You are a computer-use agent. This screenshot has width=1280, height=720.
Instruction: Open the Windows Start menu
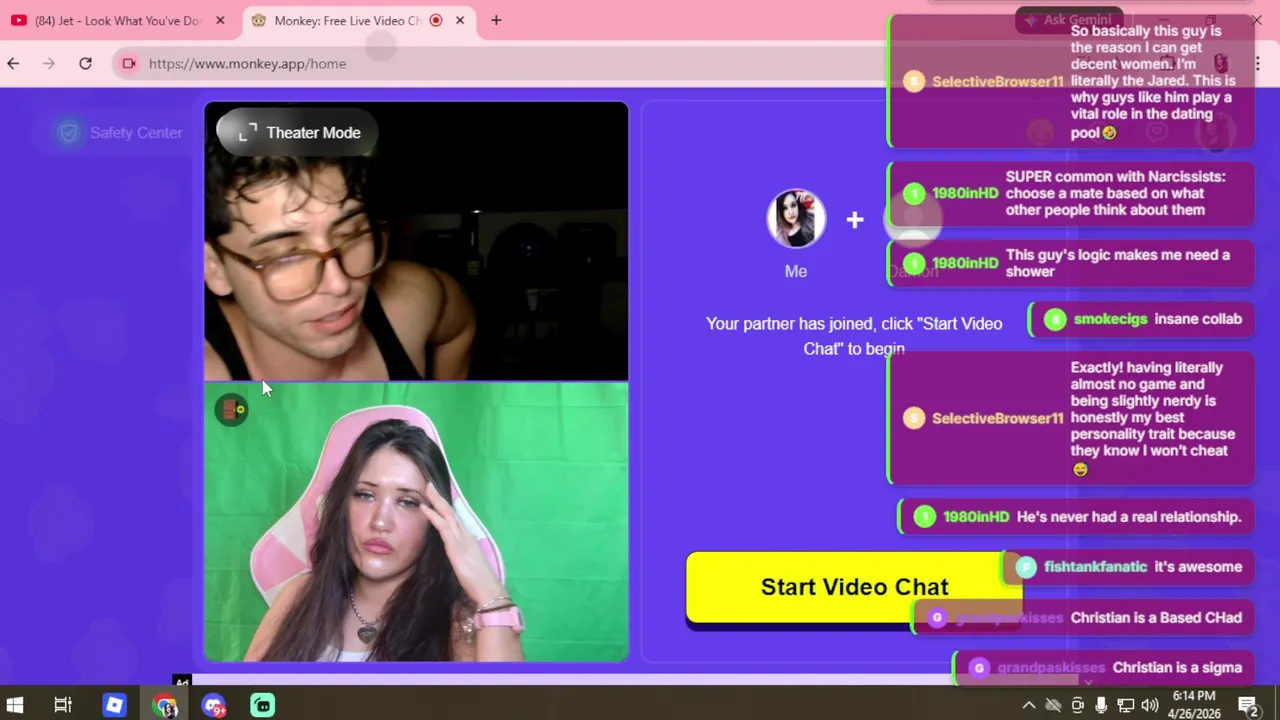click(x=15, y=705)
